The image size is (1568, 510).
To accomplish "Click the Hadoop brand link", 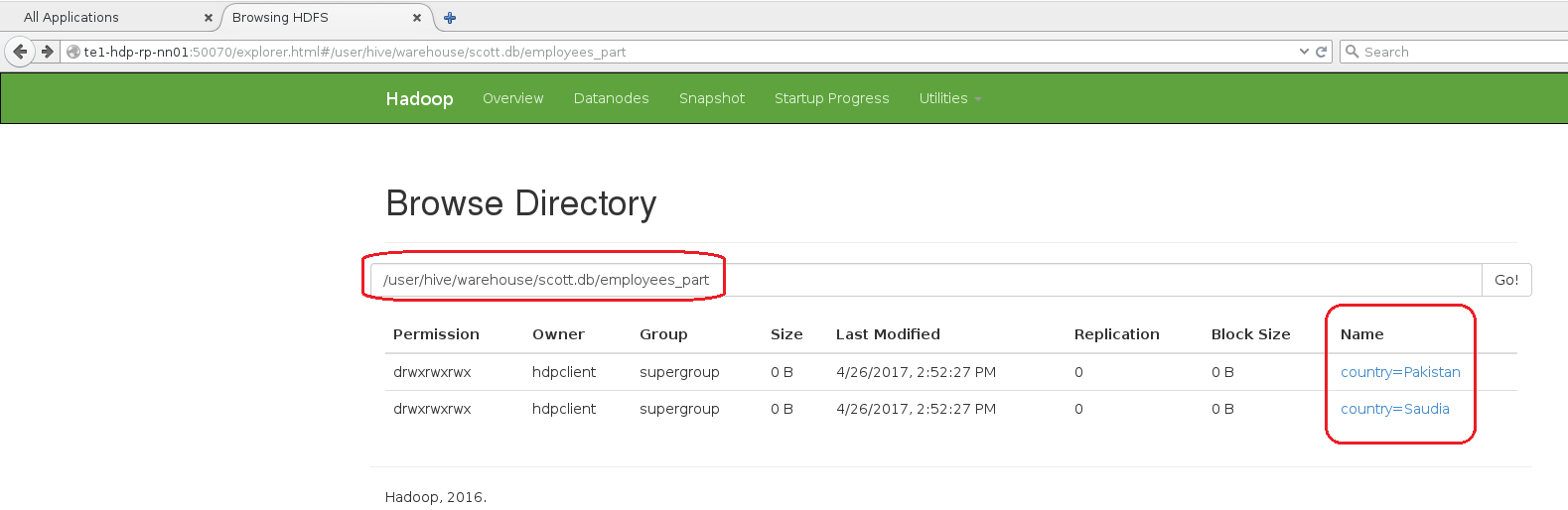I will [x=419, y=98].
